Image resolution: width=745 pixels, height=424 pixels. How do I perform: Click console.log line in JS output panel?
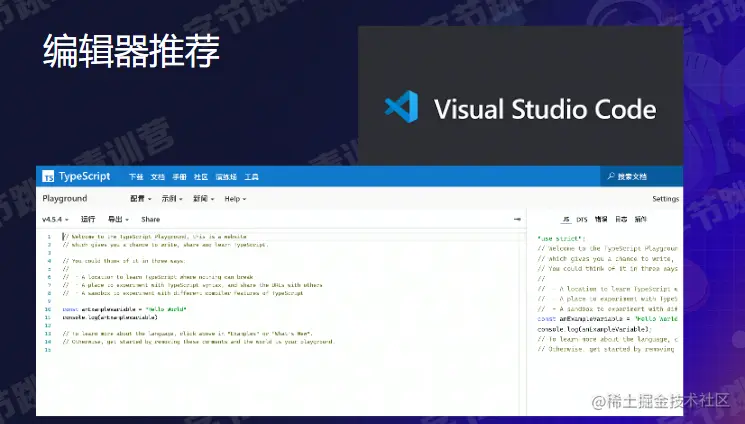click(594, 329)
